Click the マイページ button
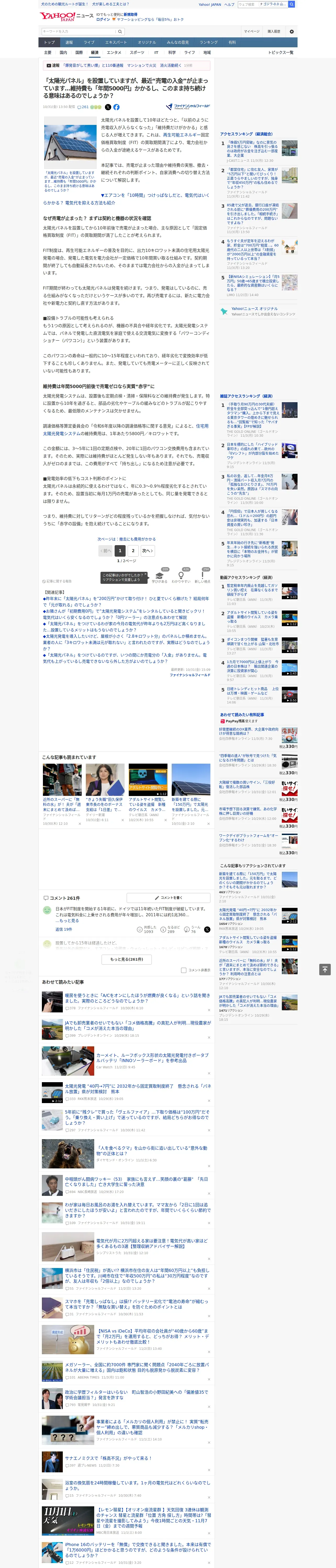Screen dimensions: 336x1568 click(x=252, y=31)
